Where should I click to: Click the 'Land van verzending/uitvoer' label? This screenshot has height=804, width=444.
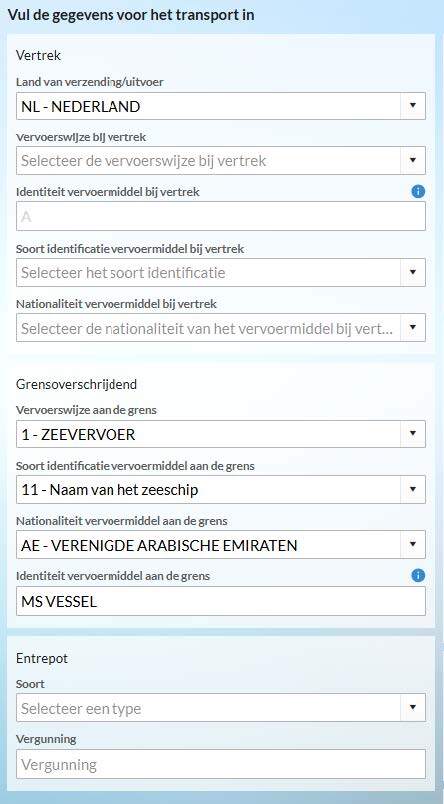90,82
